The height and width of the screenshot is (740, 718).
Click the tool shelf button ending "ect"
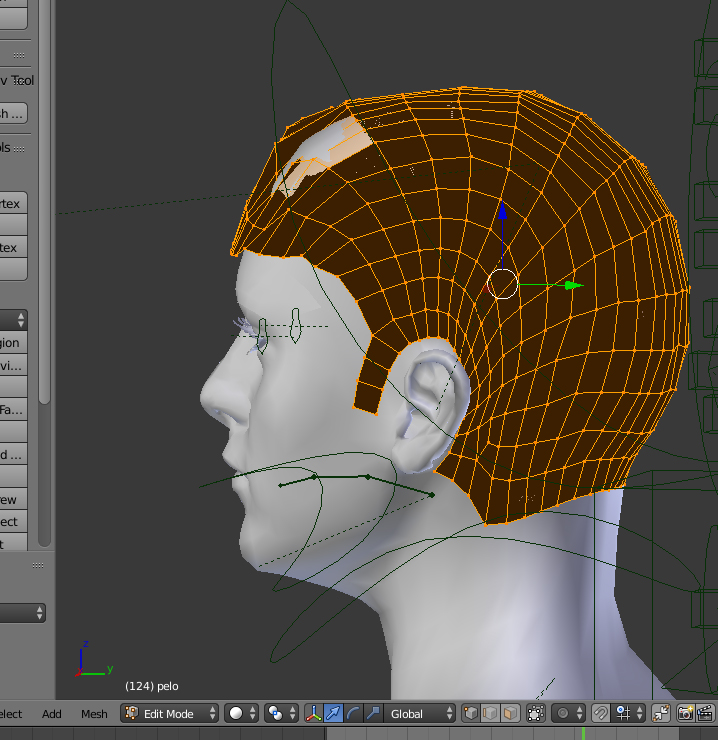pyautogui.click(x=13, y=521)
